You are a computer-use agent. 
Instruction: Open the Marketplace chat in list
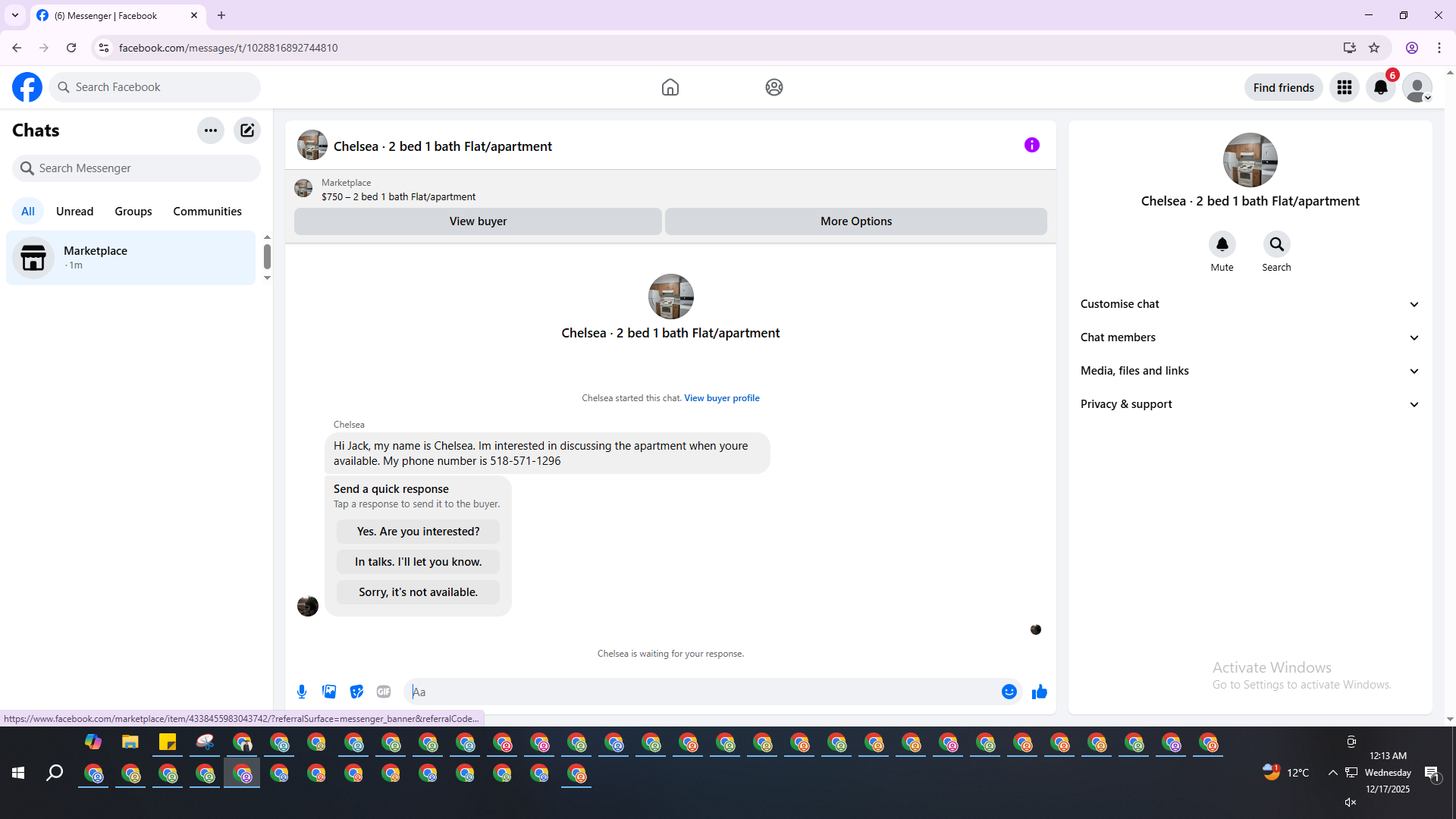[130, 258]
